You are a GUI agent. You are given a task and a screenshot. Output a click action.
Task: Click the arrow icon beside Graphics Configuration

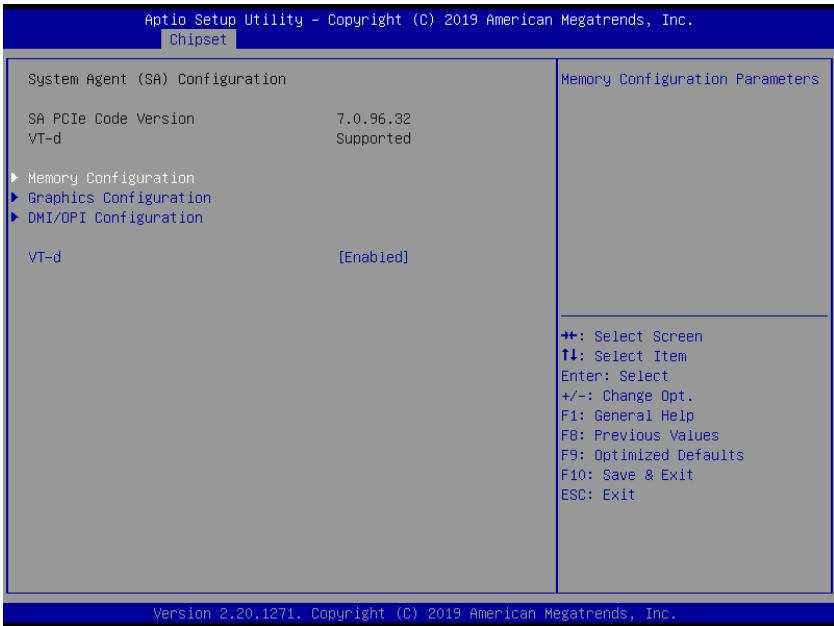point(15,198)
